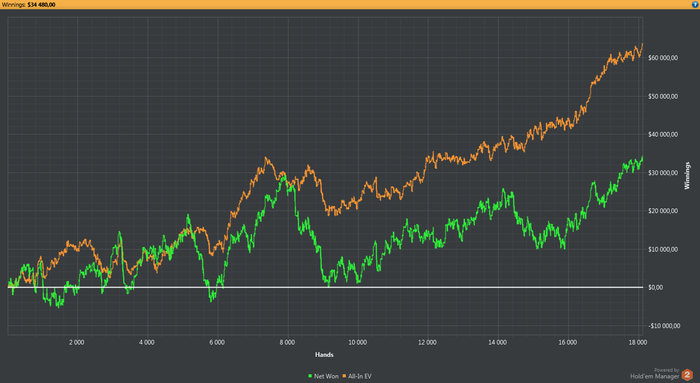Viewport: 700px width, 383px height.
Task: Click the 2 000 hands axis label
Action: 76,342
